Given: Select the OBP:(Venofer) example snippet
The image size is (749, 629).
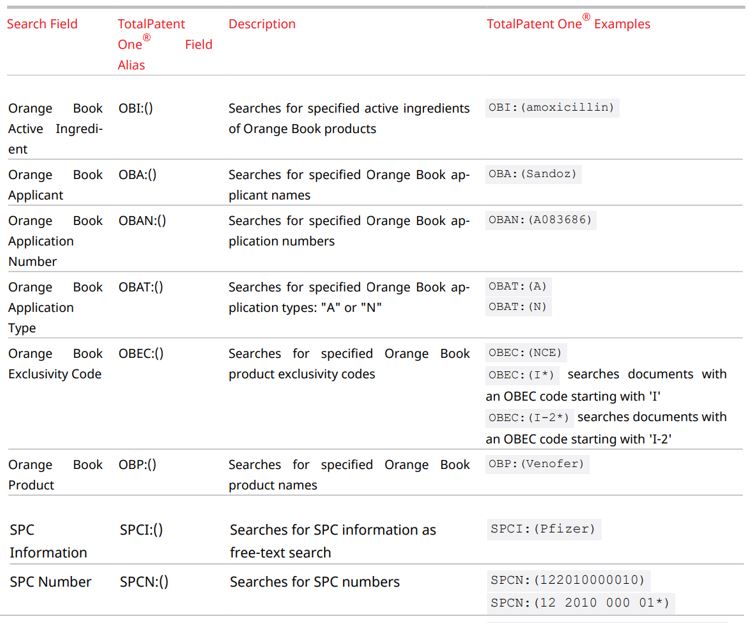Looking at the screenshot, I should click(537, 464).
